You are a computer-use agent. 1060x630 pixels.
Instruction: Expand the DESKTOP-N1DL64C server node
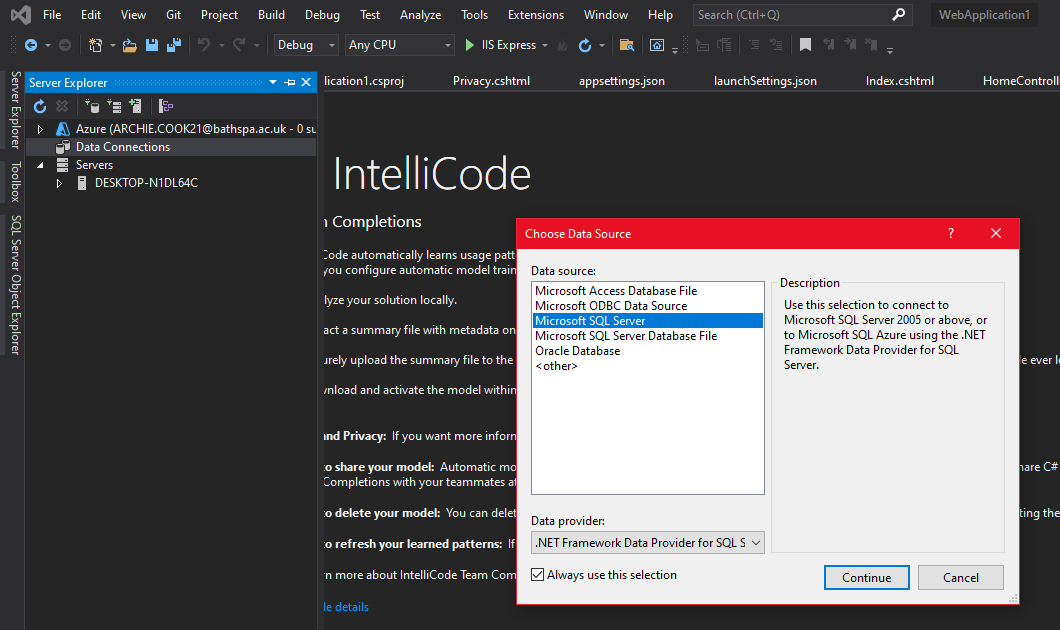pyautogui.click(x=58, y=182)
